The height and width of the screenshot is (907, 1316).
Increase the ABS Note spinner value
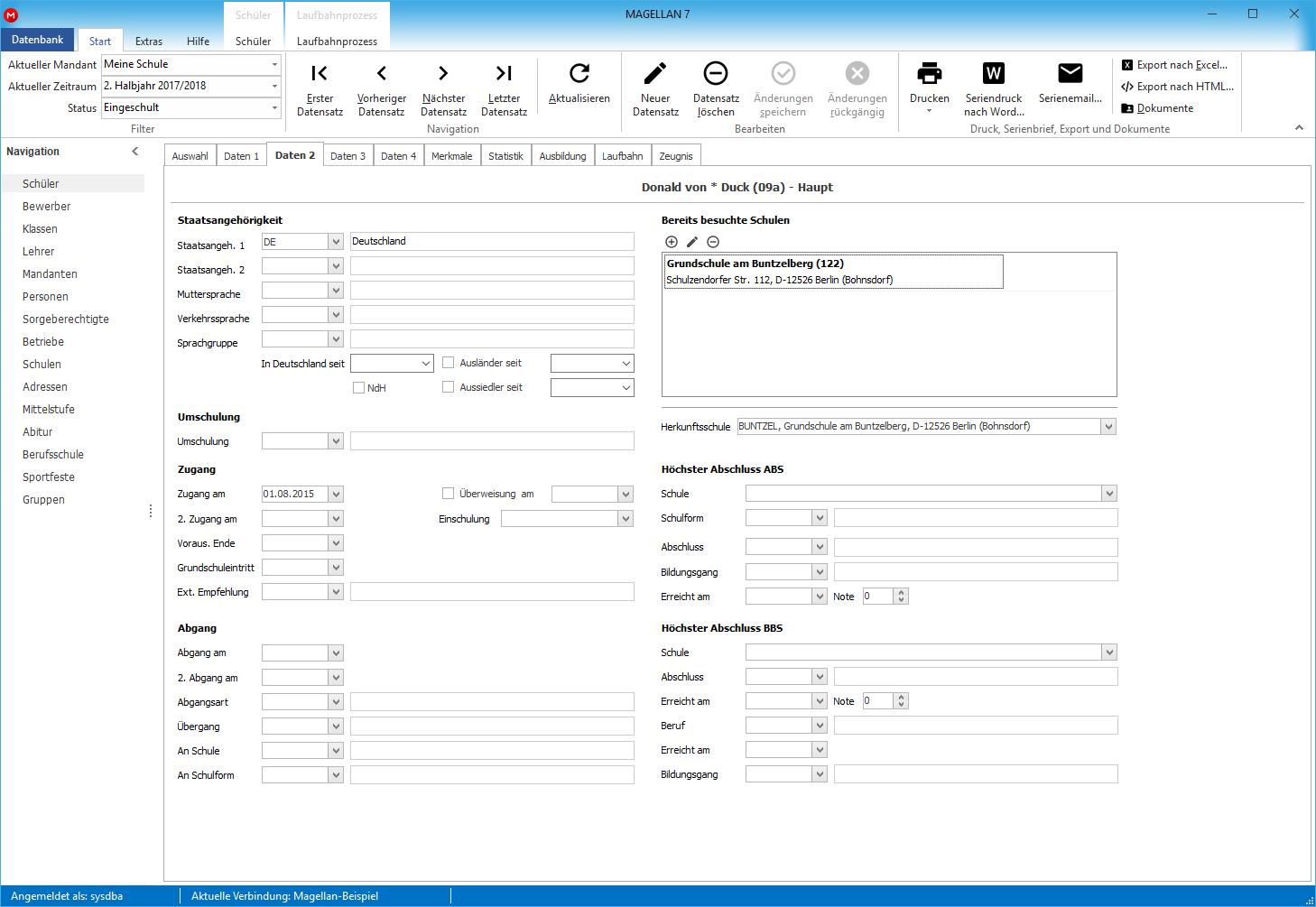(901, 593)
